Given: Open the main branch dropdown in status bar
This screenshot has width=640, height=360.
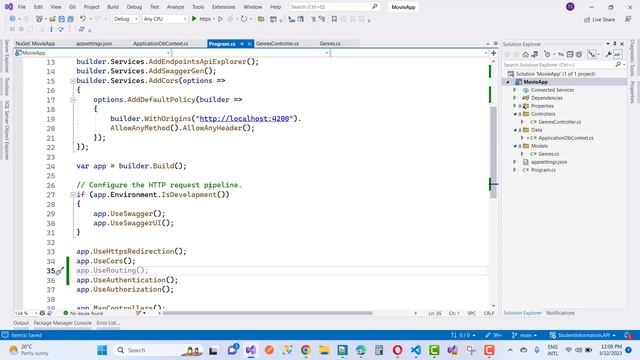Looking at the screenshot, I should click(524, 335).
